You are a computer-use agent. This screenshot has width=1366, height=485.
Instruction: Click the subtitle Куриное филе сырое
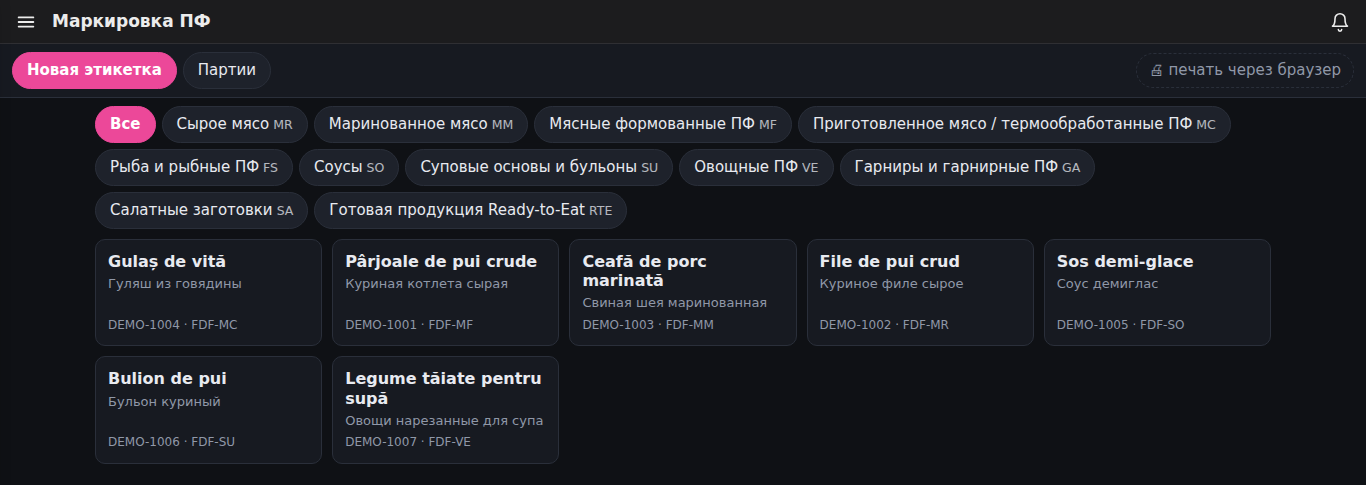892,284
